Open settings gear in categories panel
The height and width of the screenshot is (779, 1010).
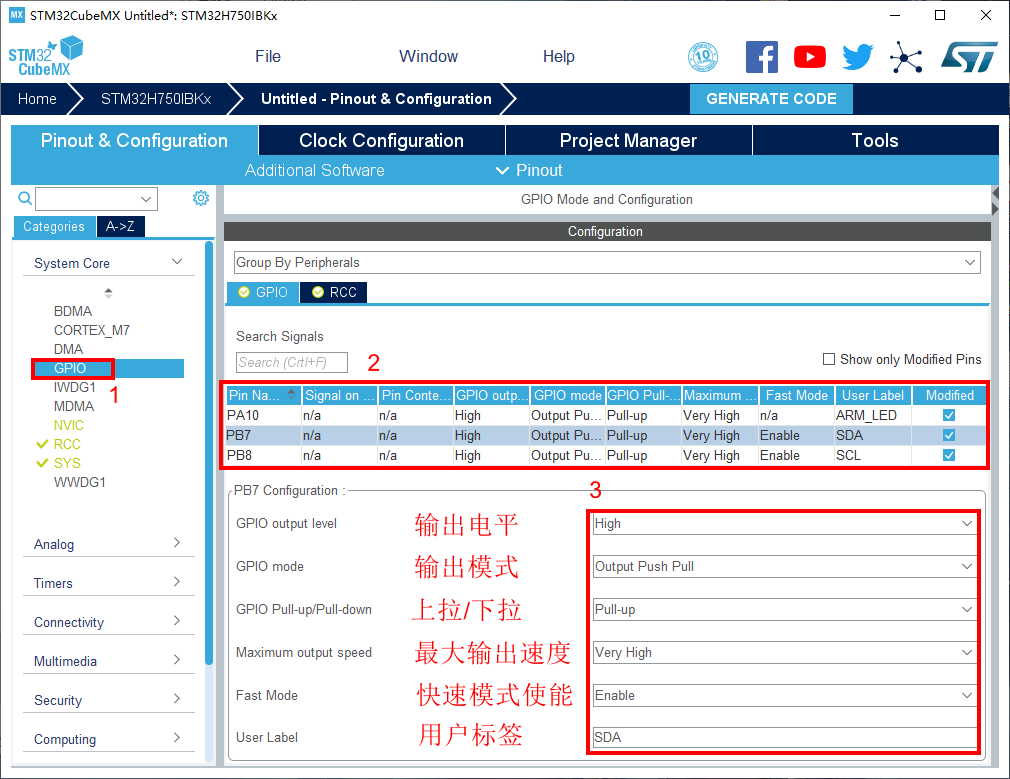[x=201, y=198]
